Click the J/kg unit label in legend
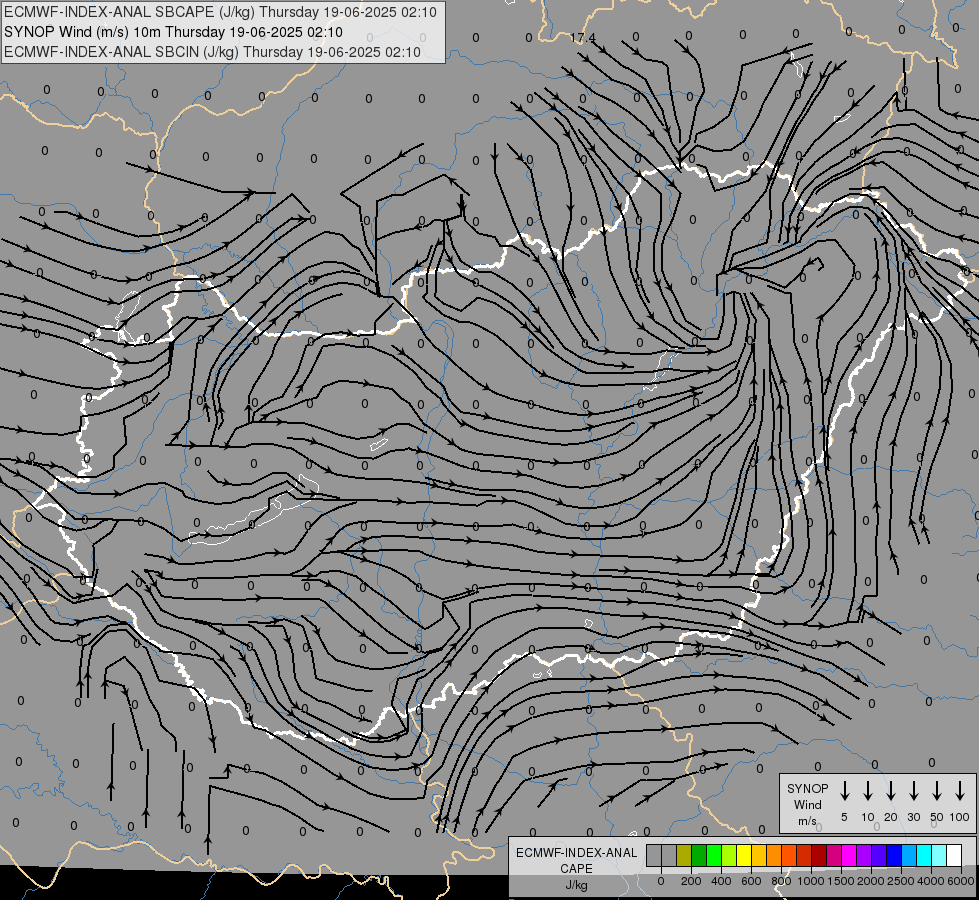Viewport: 979px width, 900px height. click(576, 885)
